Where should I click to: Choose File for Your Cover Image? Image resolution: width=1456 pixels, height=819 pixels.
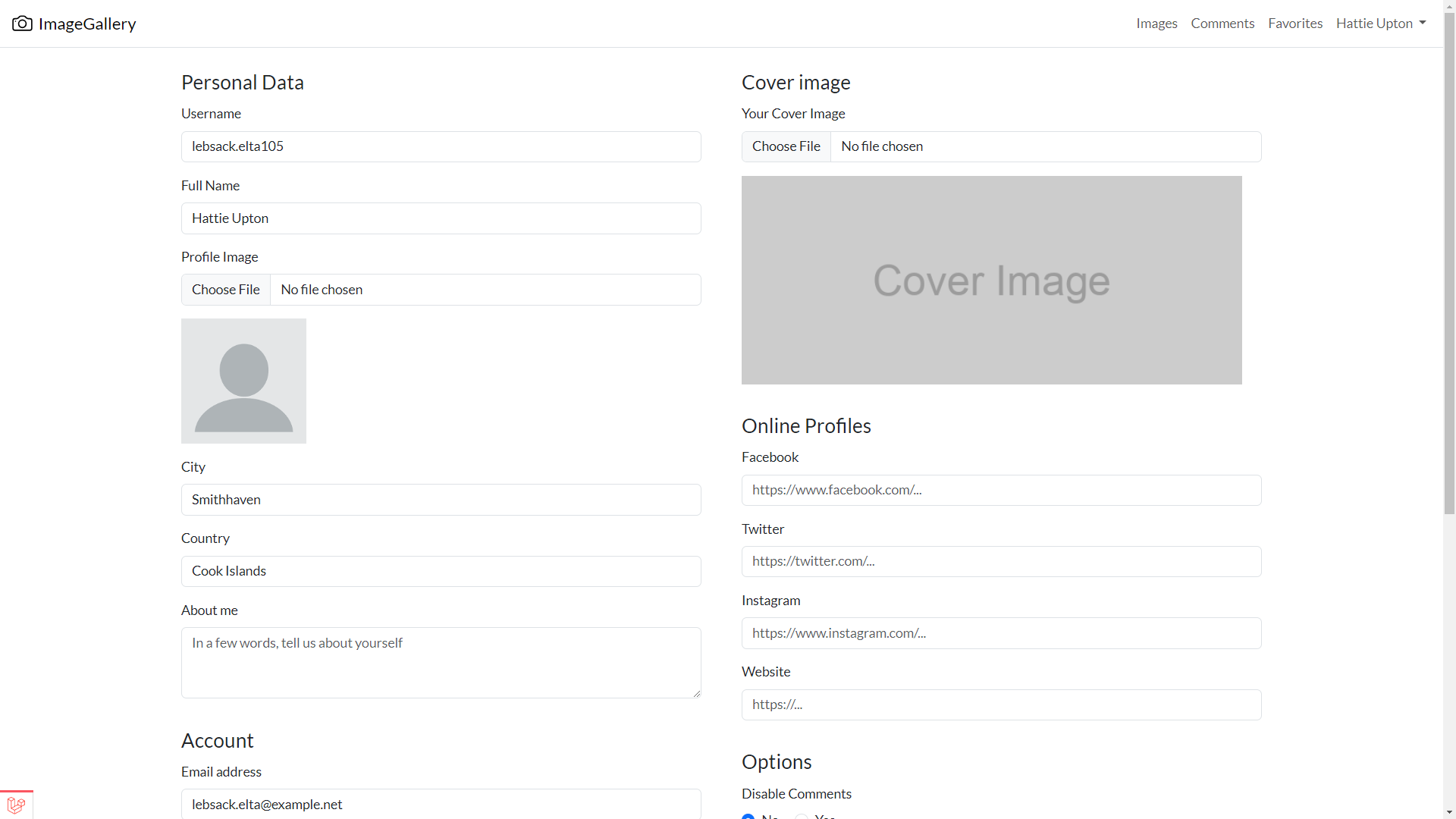click(x=786, y=146)
